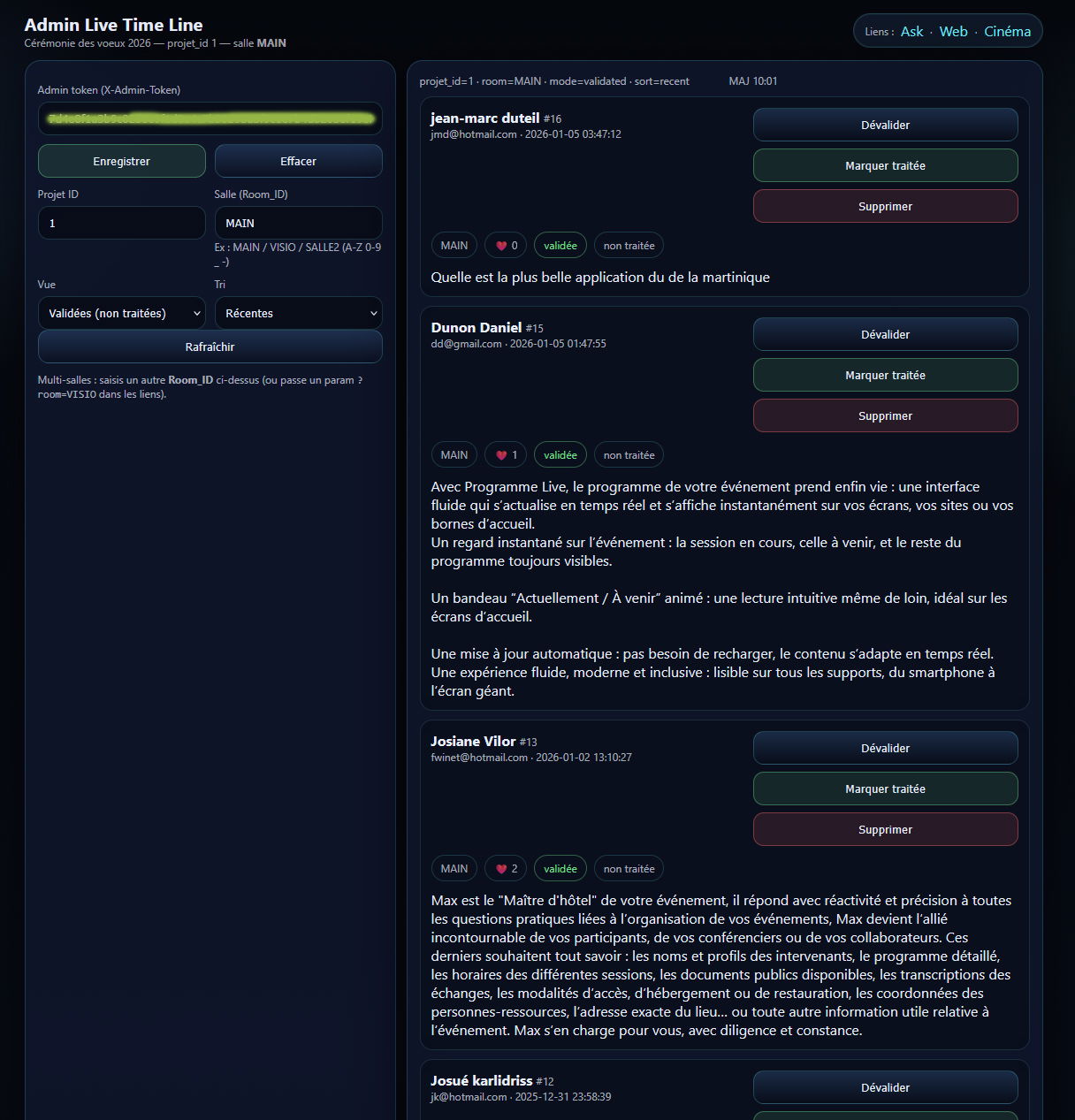
Task: Dévalider jean-marc duteil's post #16
Action: [885, 125]
